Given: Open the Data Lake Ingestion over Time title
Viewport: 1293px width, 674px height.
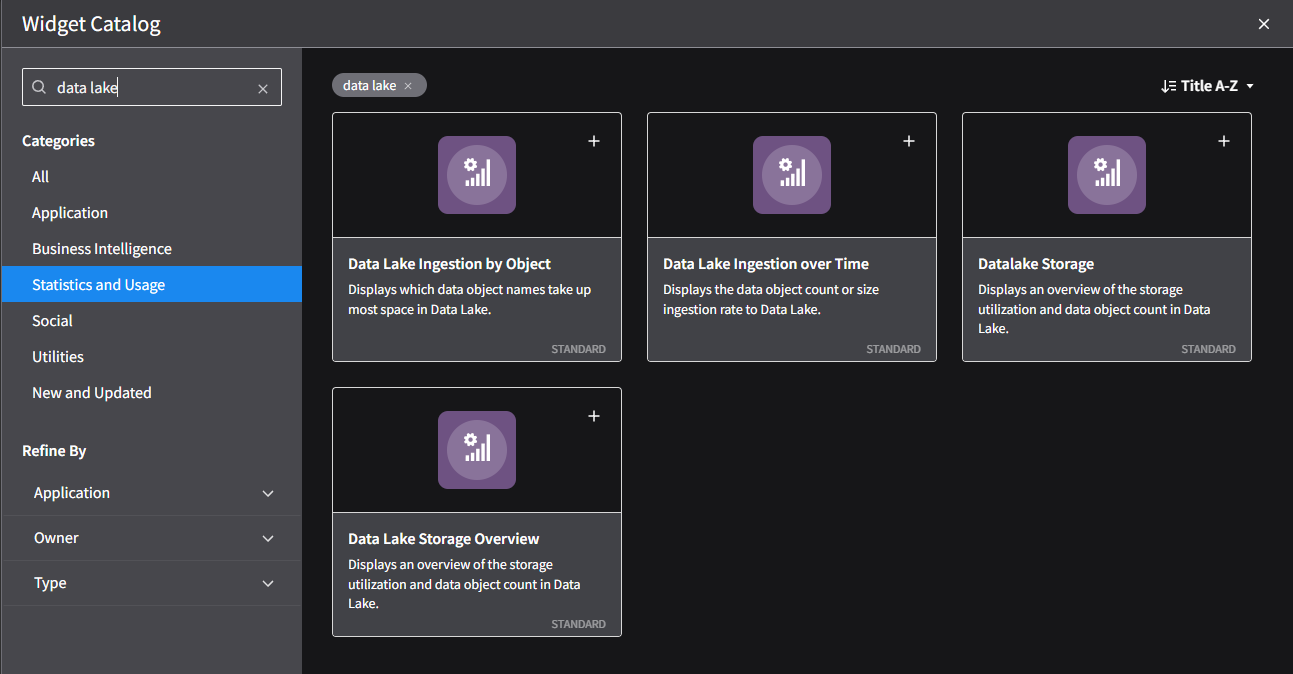Looking at the screenshot, I should pyautogui.click(x=766, y=264).
